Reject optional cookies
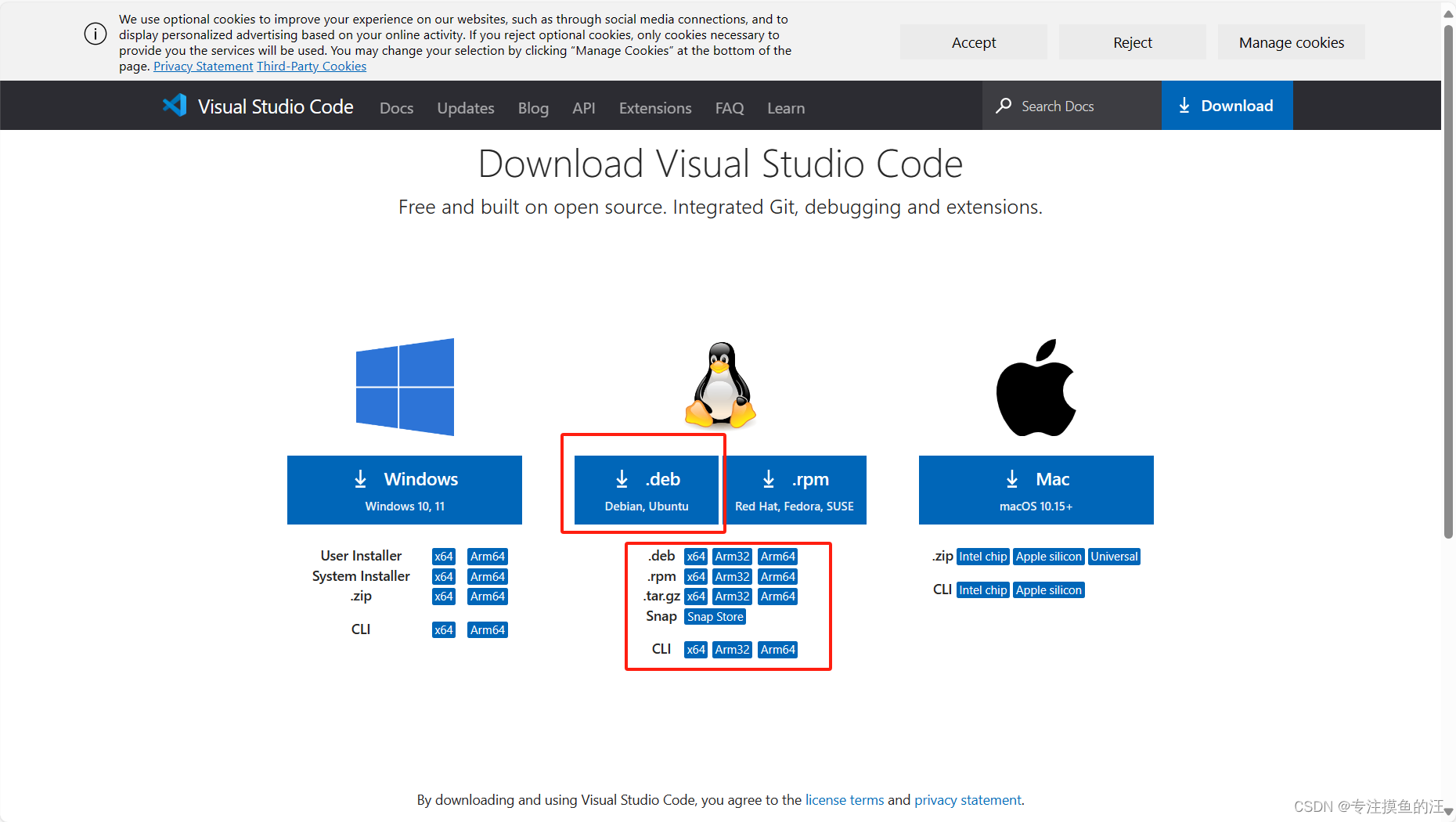1456x822 pixels. [x=1133, y=42]
